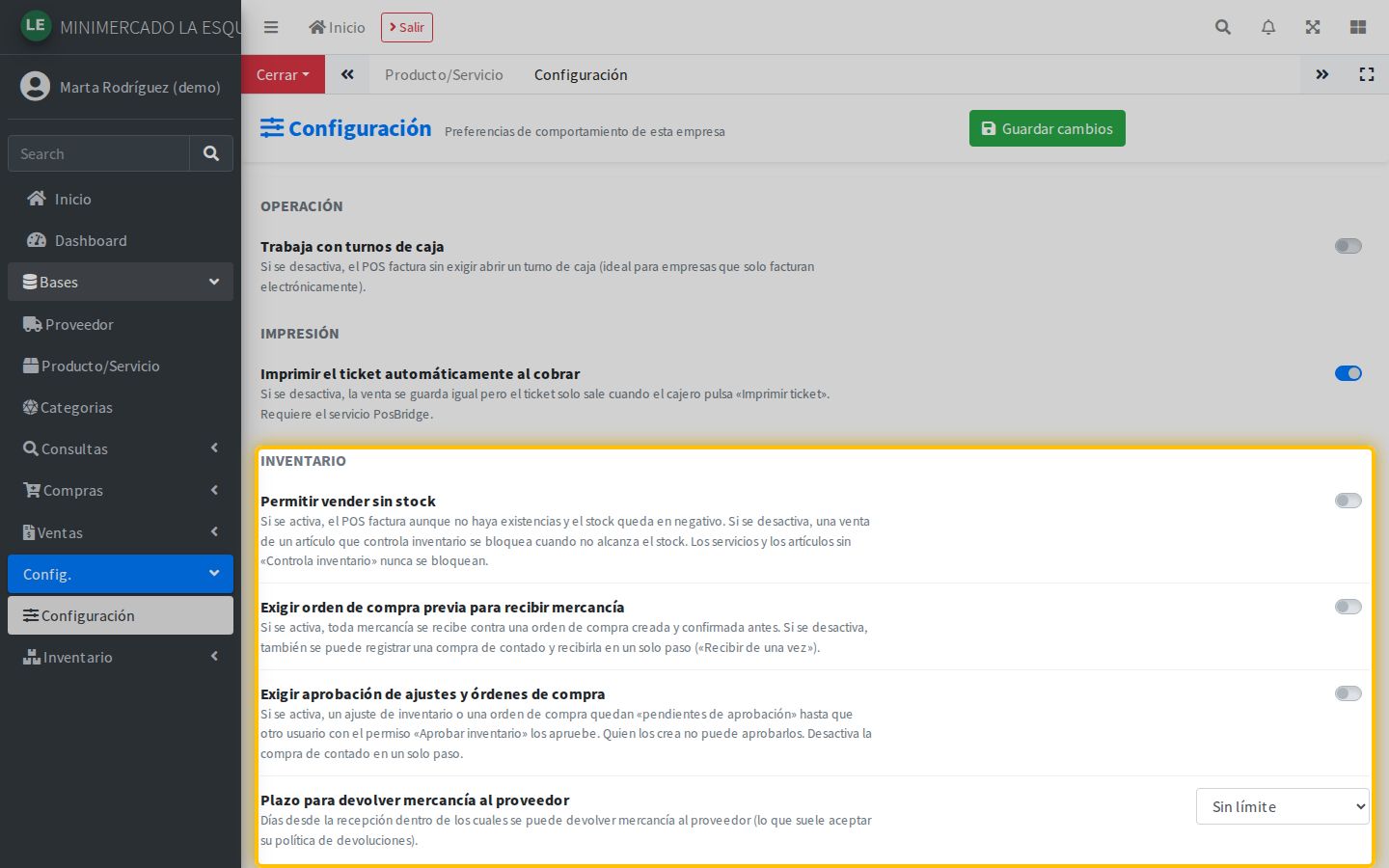This screenshot has width=1389, height=868.
Task: Open Configuración in the sidebar menu
Action: [121, 615]
